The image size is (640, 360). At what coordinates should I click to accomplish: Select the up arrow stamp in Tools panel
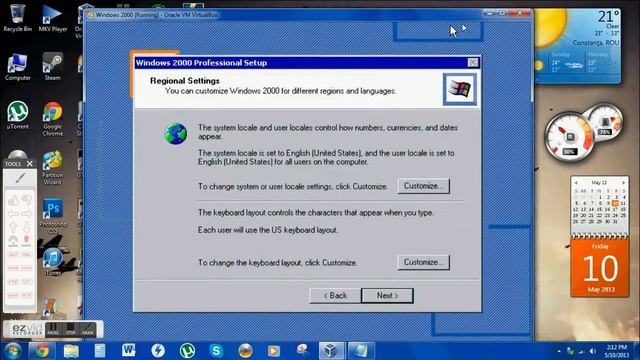(x=13, y=227)
